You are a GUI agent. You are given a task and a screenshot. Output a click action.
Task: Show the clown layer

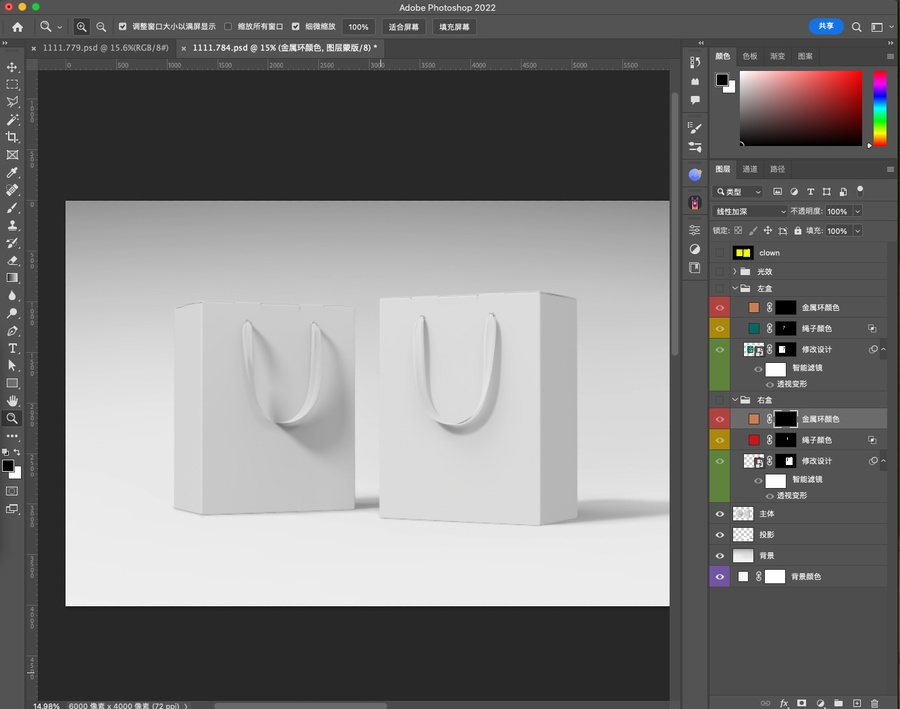point(720,253)
